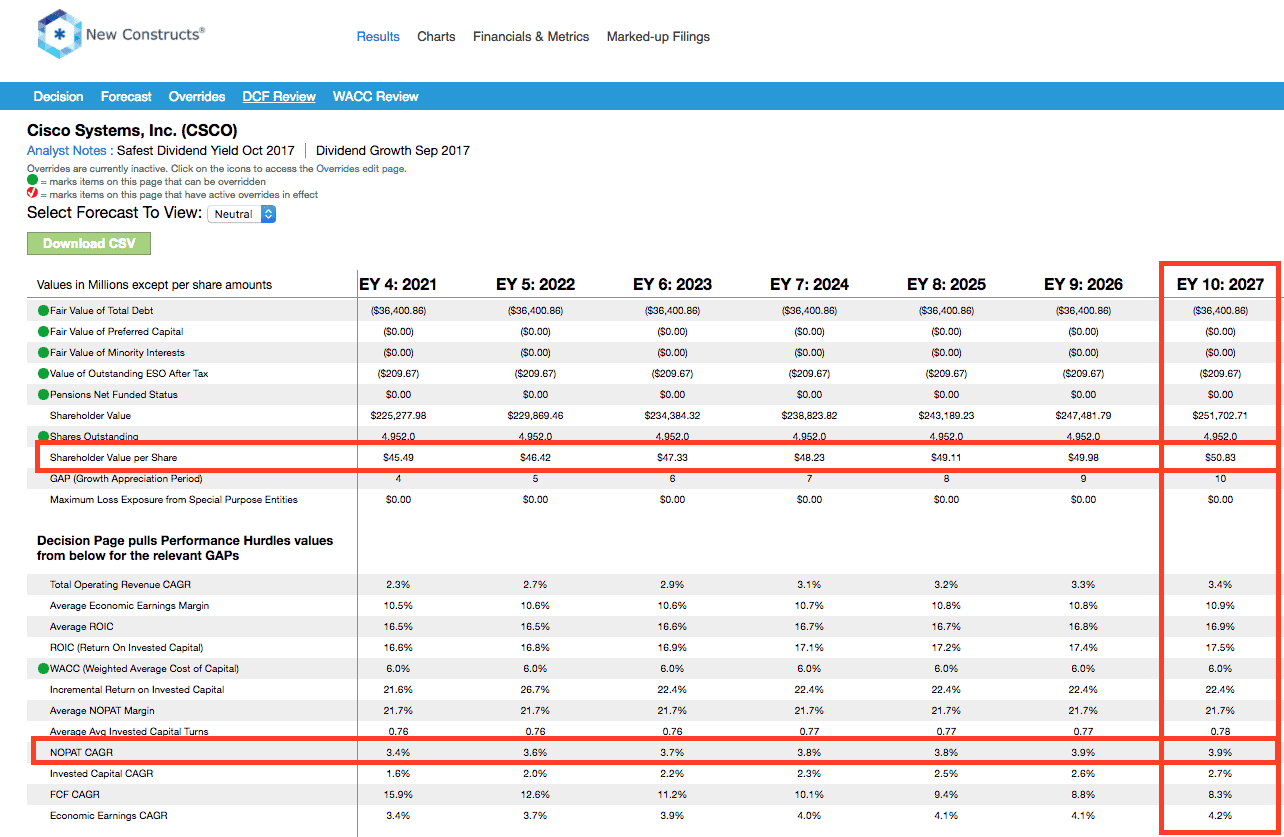Screen dimensions: 1284x837
Task: Click the Invested Capital CAGR label
Action: 101,773
